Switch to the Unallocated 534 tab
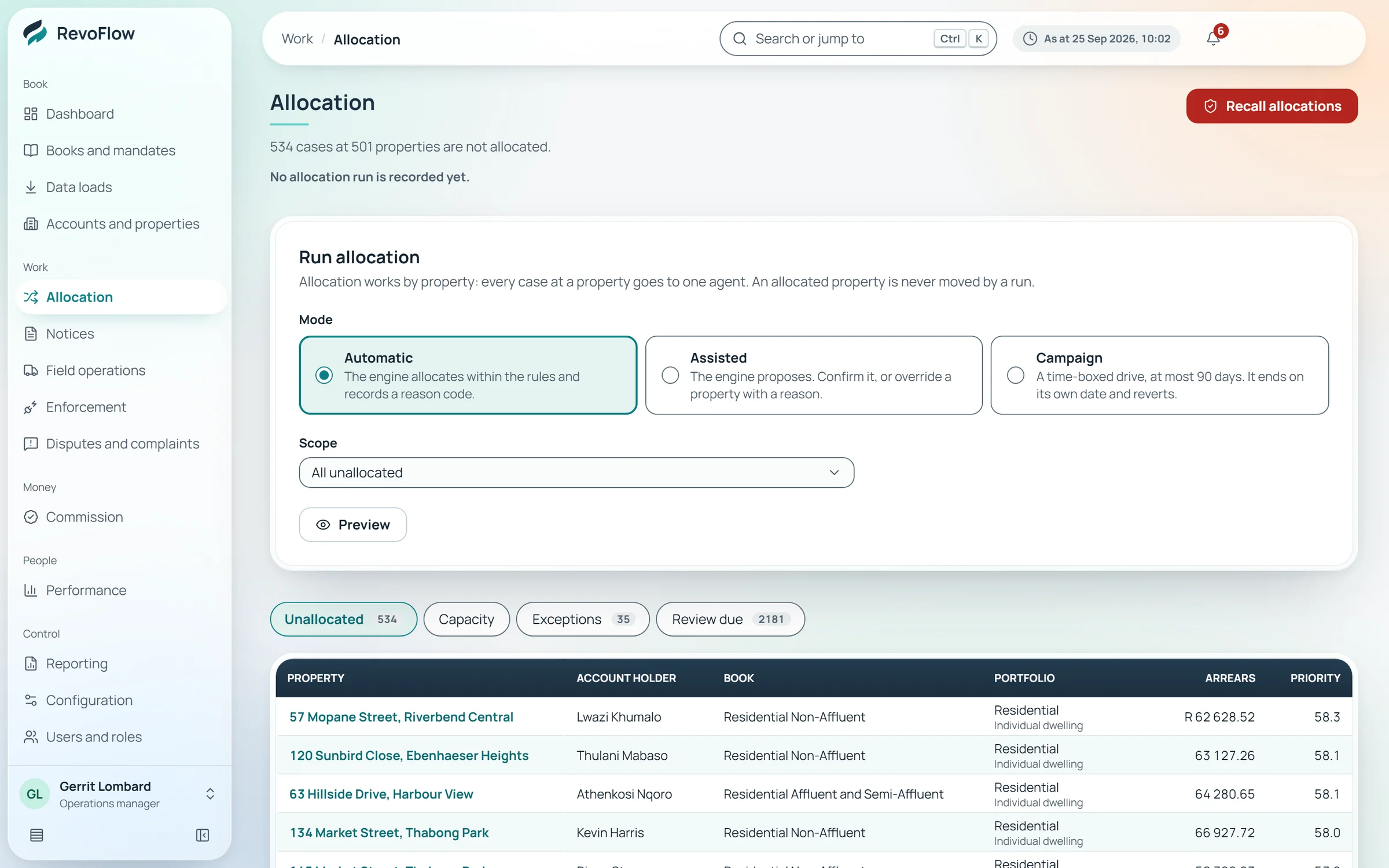 [x=343, y=619]
